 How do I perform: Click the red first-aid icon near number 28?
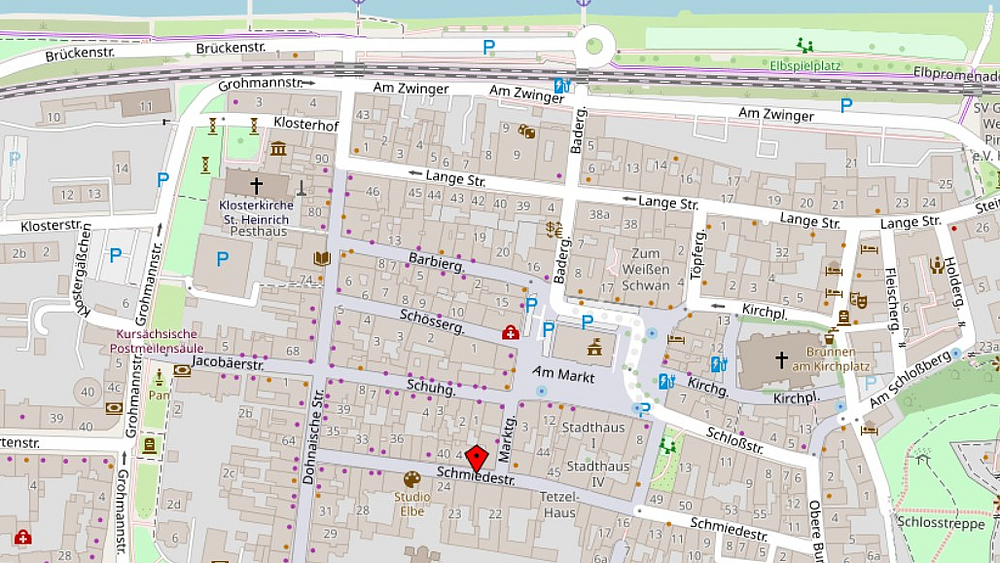click(x=23, y=537)
